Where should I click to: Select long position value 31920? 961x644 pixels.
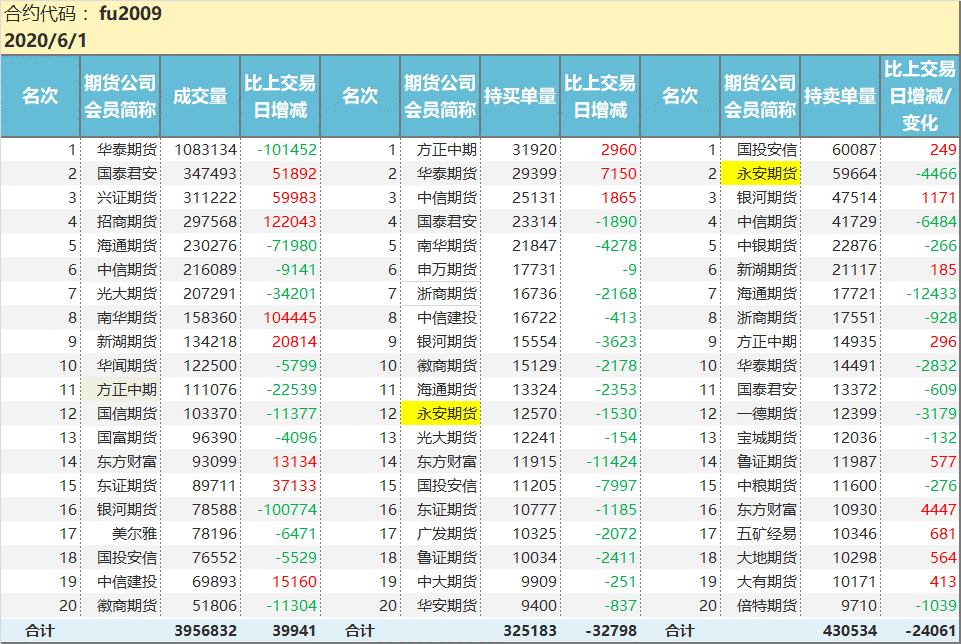[x=534, y=150]
